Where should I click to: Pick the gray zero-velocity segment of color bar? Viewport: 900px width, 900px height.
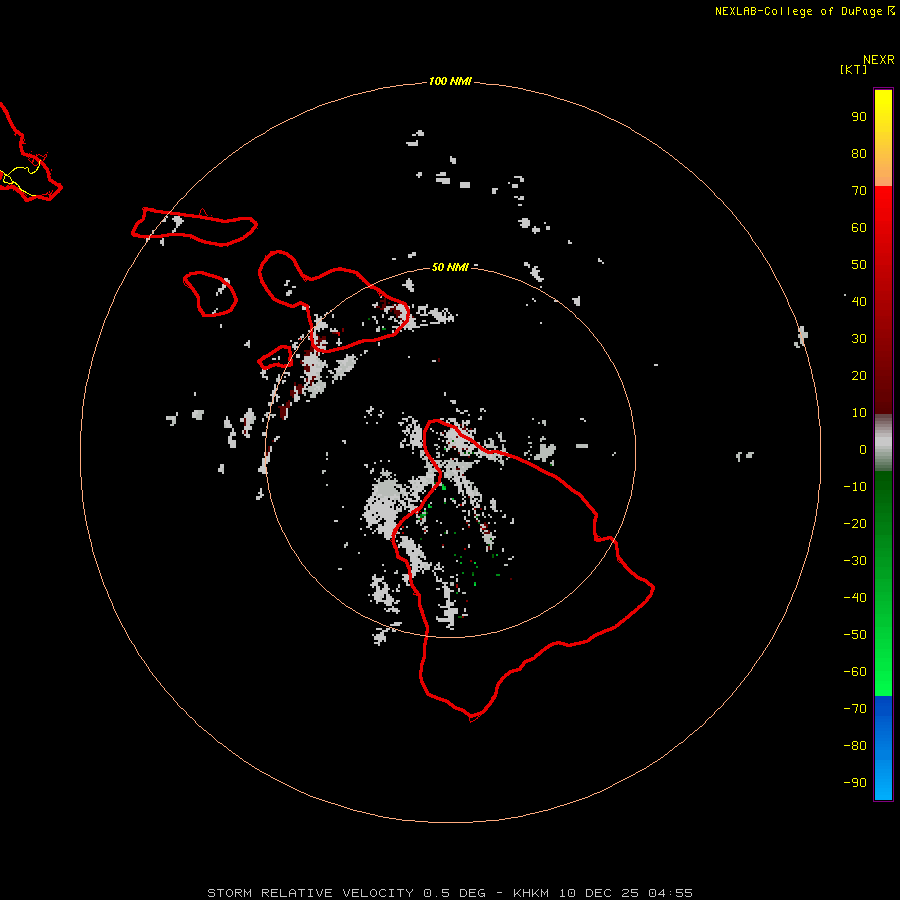883,442
